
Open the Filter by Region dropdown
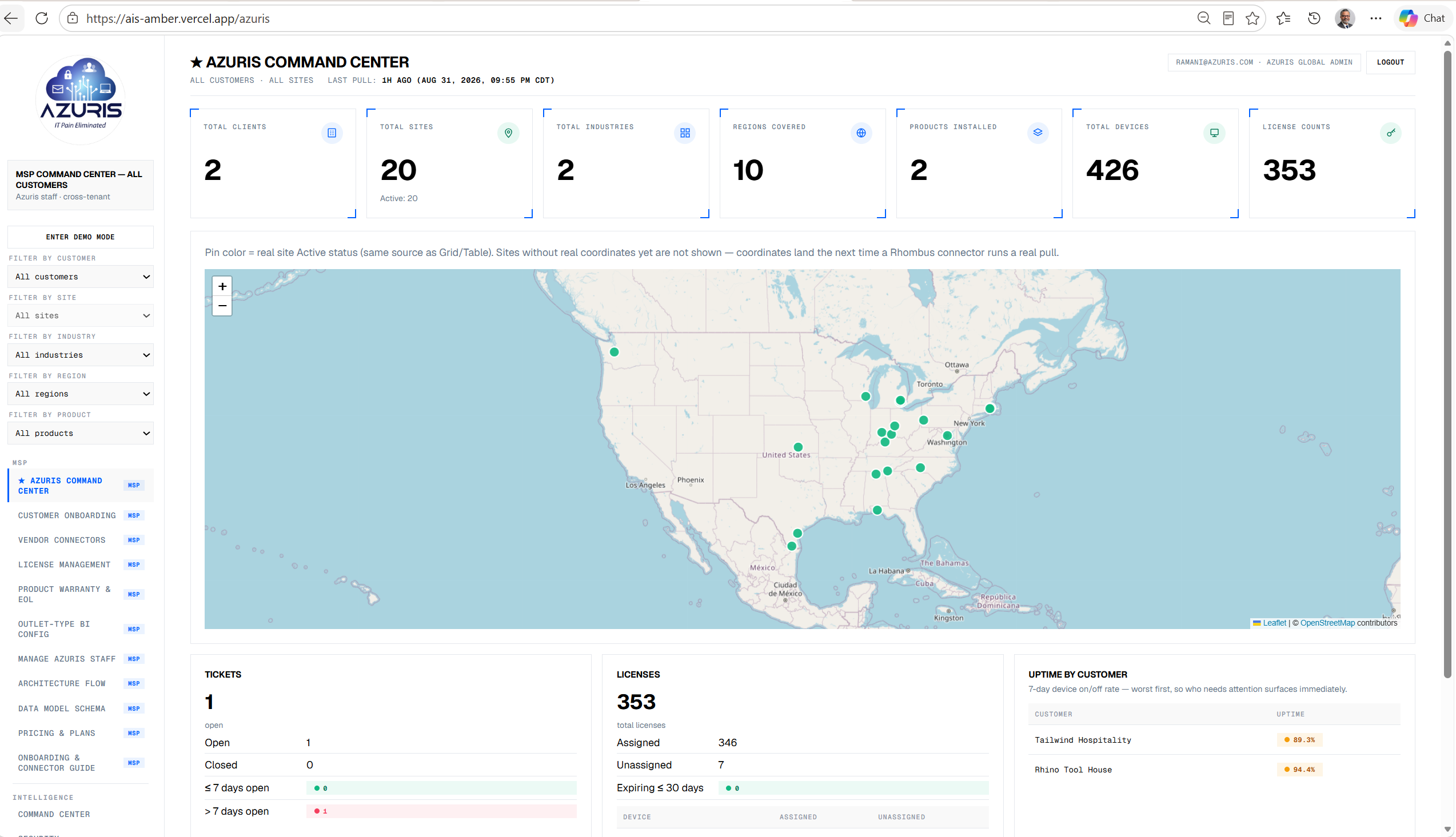click(81, 394)
